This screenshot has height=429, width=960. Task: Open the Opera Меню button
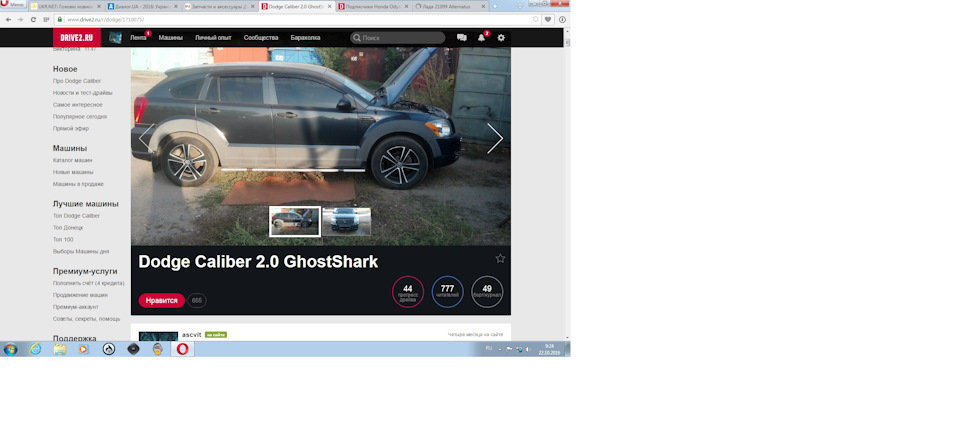pos(13,4)
